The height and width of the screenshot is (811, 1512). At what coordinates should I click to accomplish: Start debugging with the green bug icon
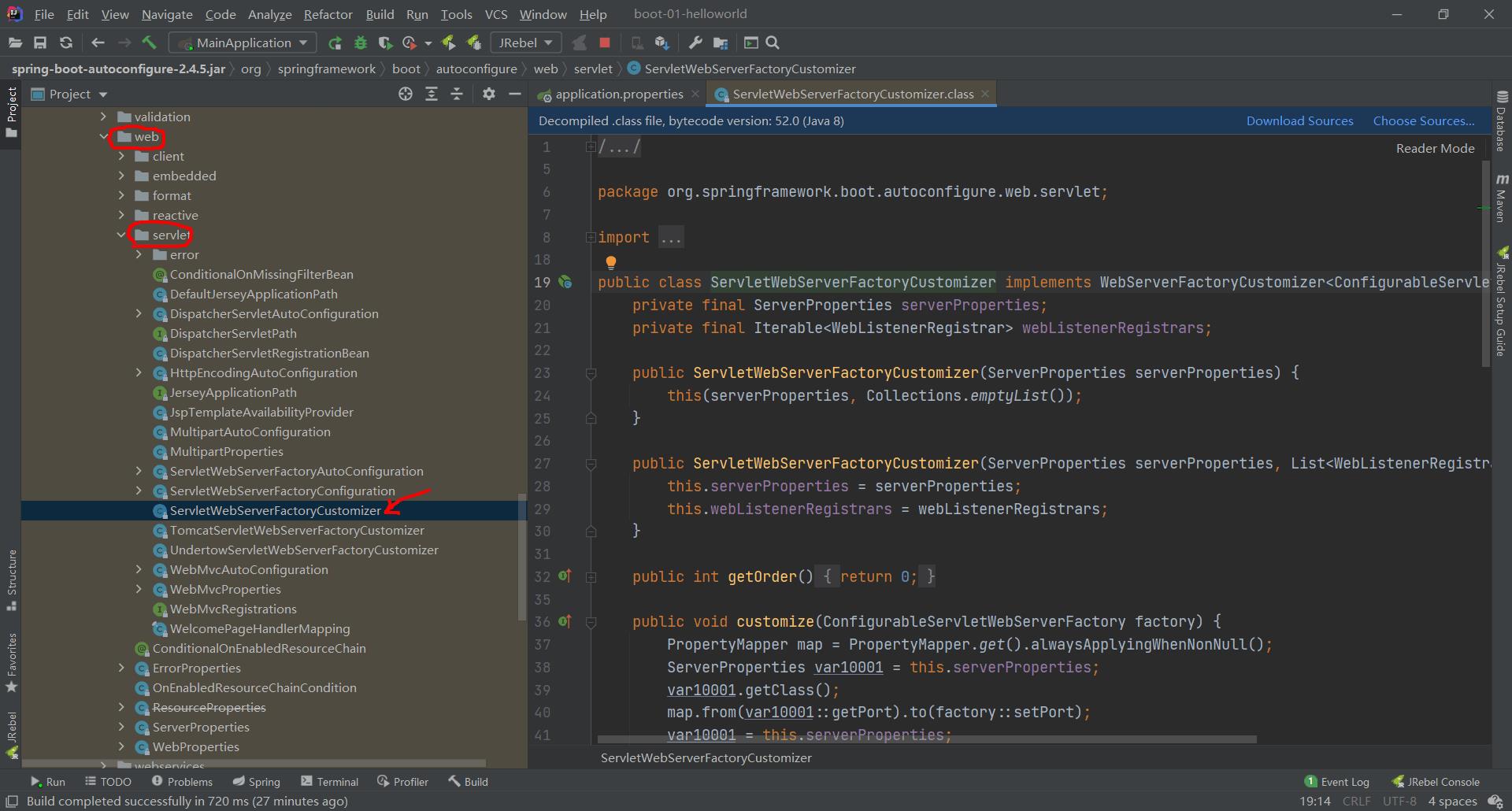pos(361,43)
